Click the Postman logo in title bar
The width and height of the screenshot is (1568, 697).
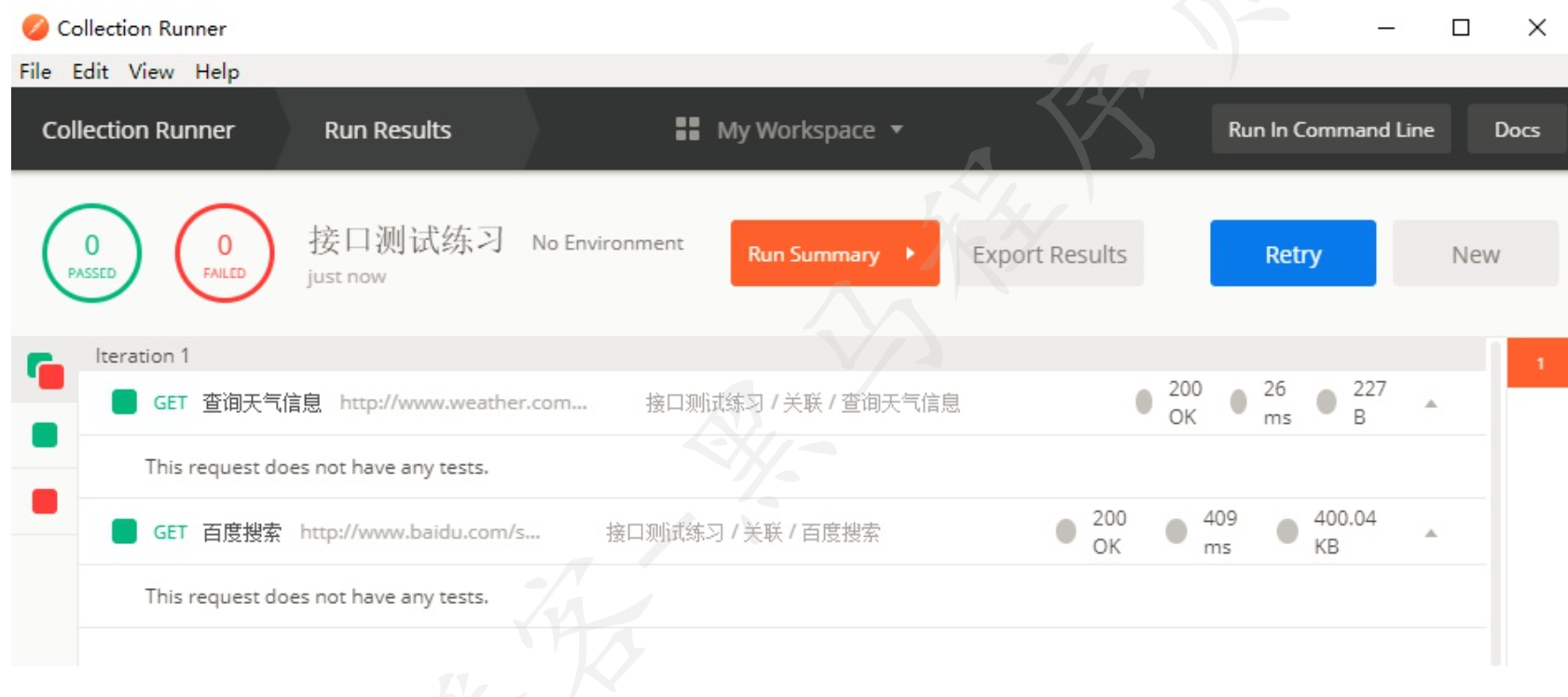(34, 28)
